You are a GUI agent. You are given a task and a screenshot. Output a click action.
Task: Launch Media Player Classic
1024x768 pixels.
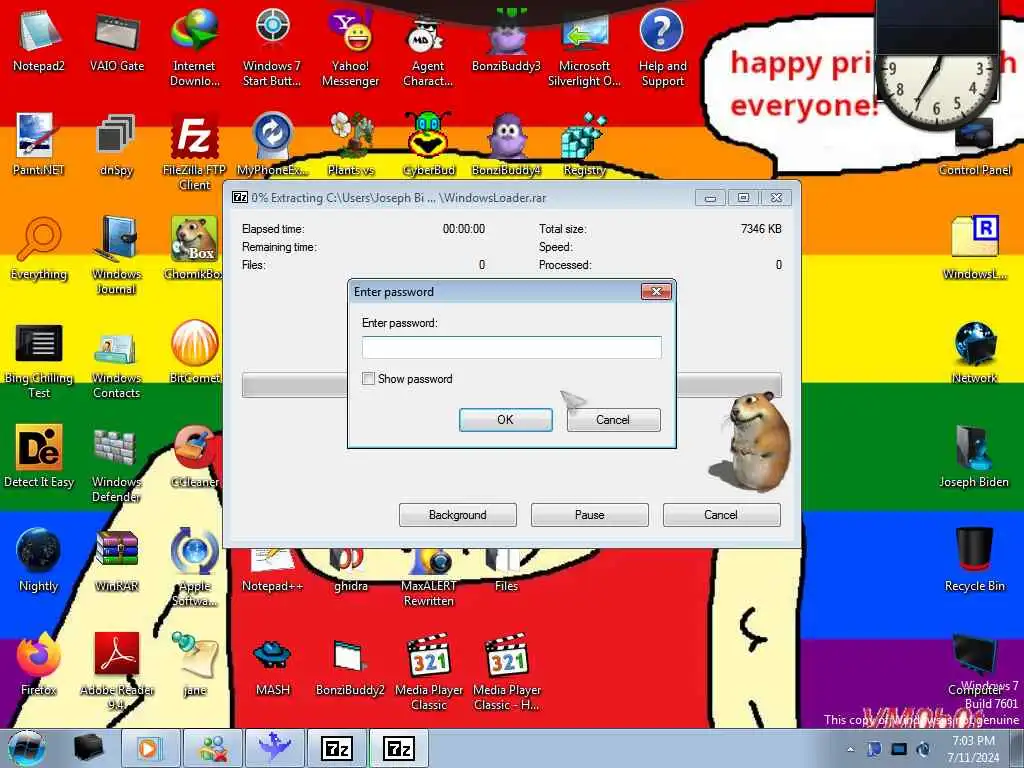pyautogui.click(x=429, y=671)
